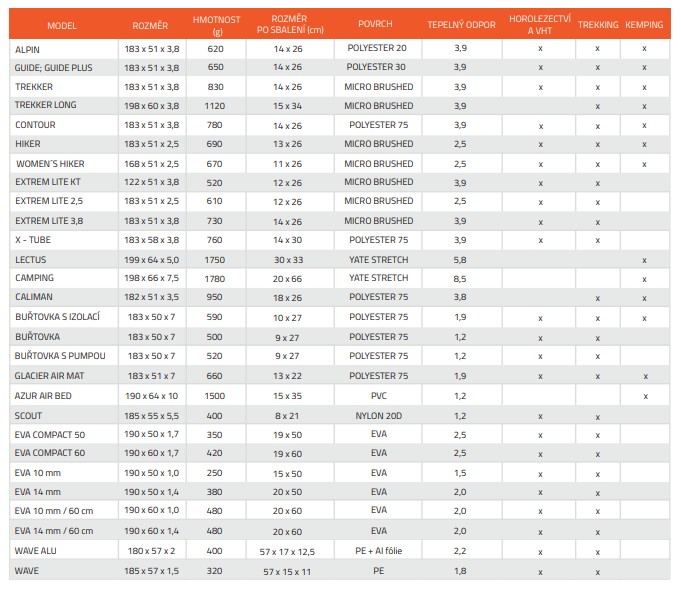Select the WOMEN'S HIKER model cell

50,164
